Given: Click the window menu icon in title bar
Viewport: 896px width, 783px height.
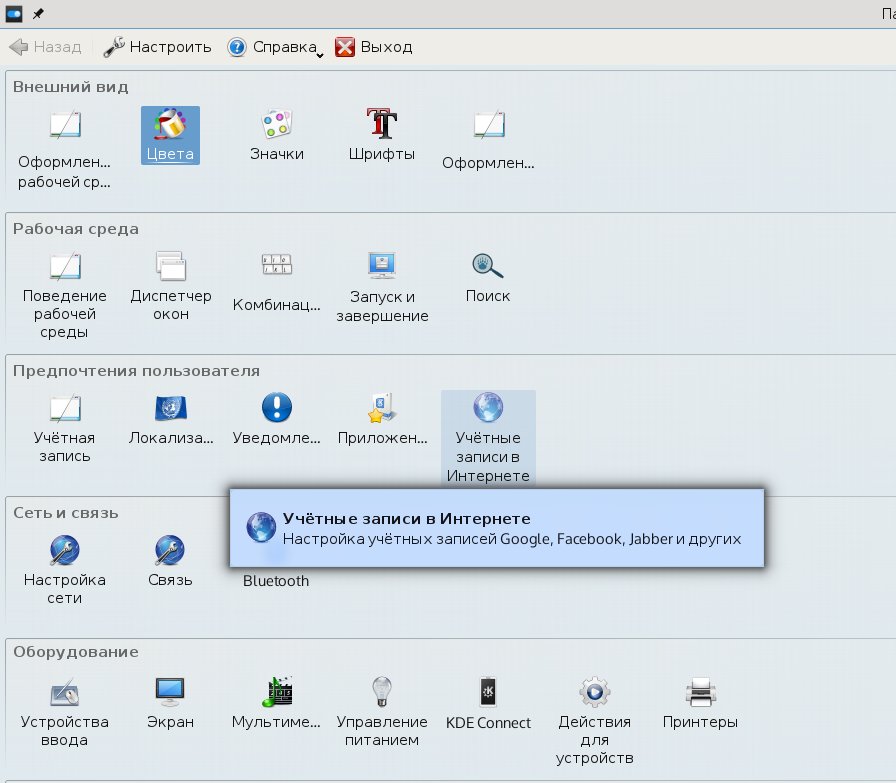Looking at the screenshot, I should 14,14.
